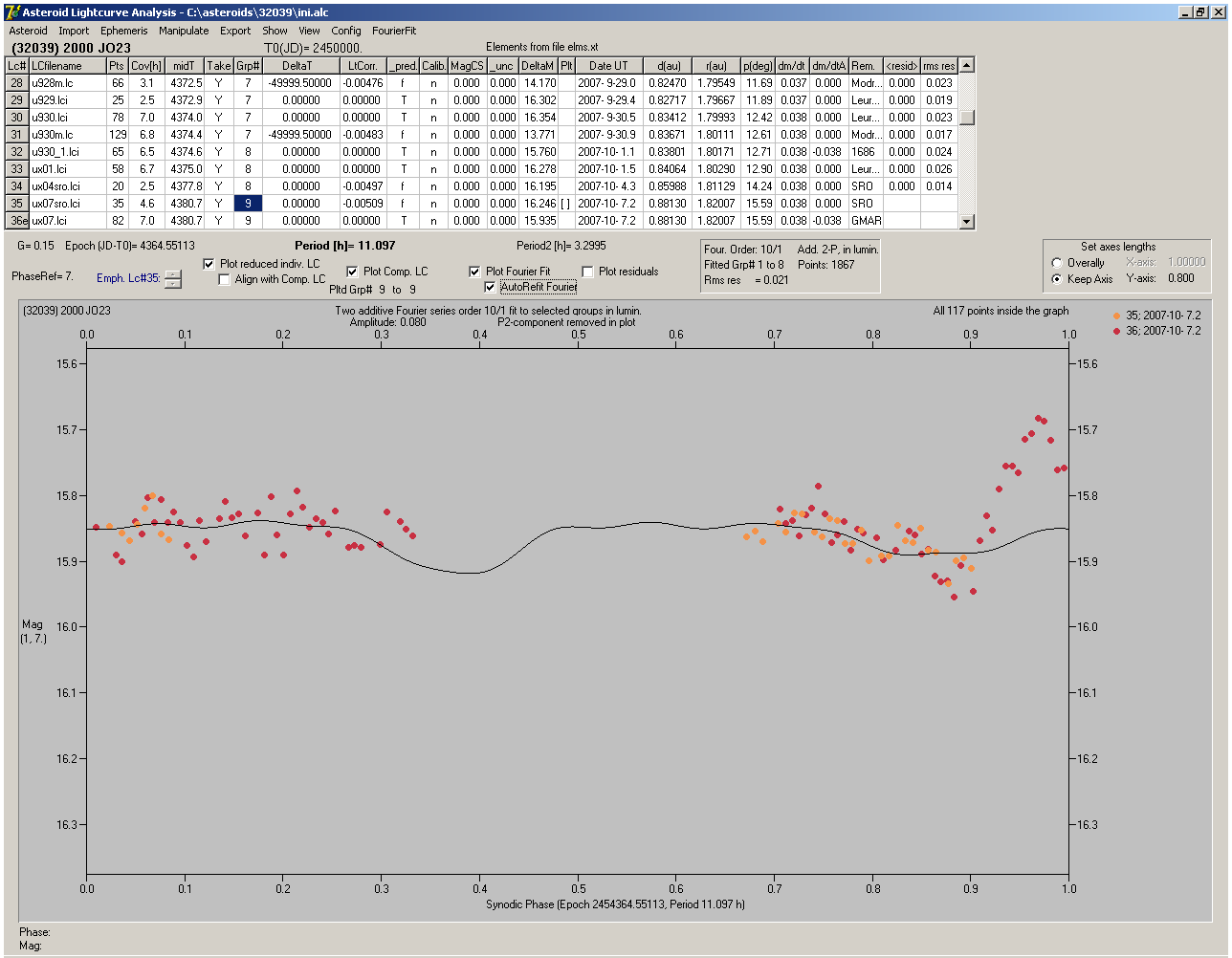Click the LtCorr. column header

pos(363,66)
